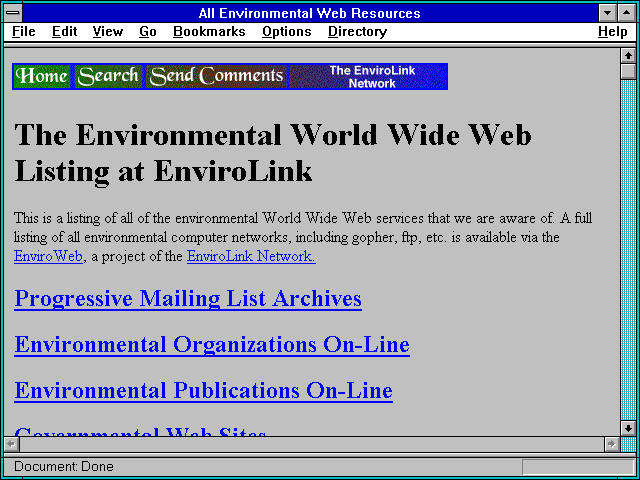Open Progressive Mailing List Archives link

click(188, 299)
